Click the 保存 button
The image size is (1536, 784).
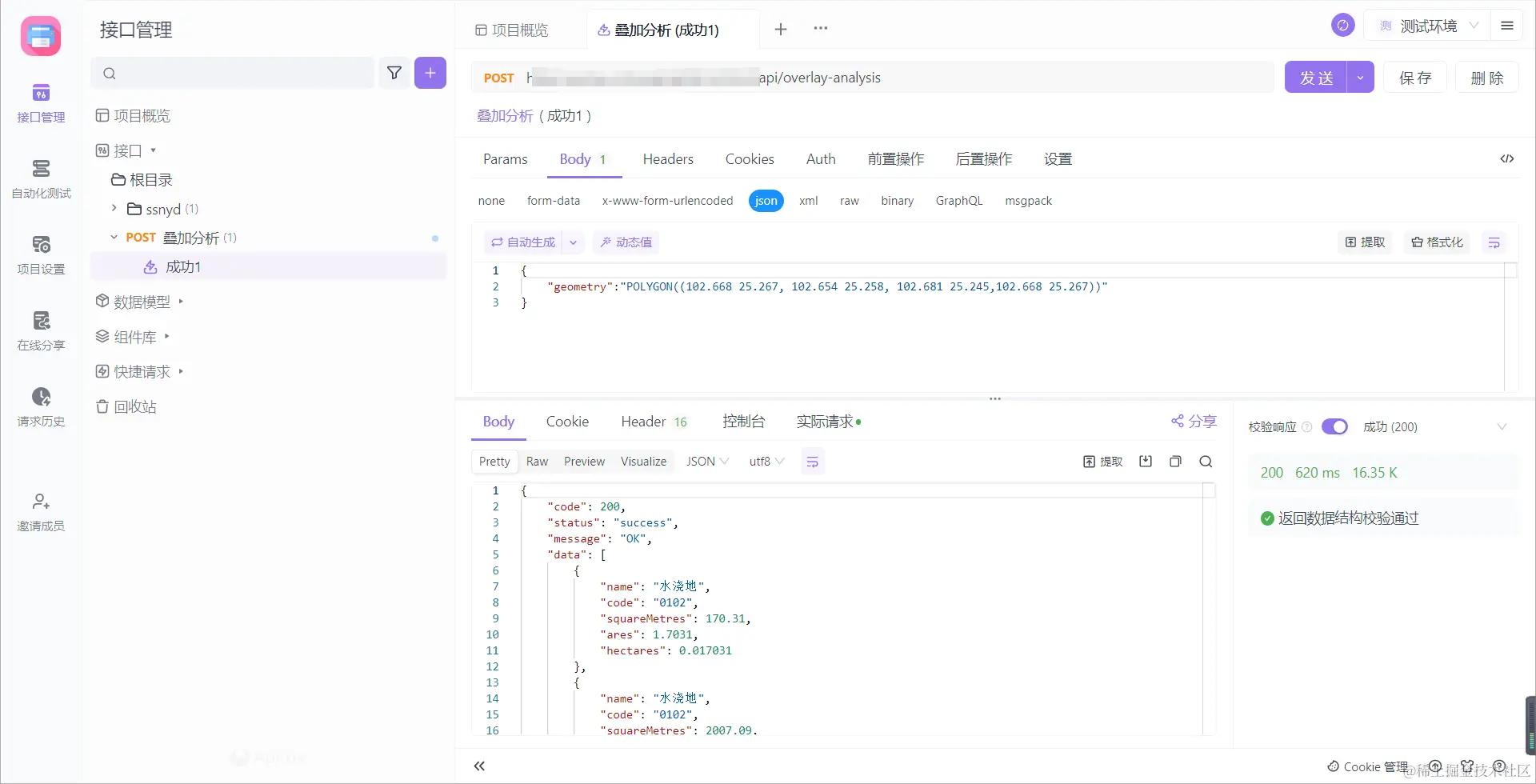pos(1415,78)
